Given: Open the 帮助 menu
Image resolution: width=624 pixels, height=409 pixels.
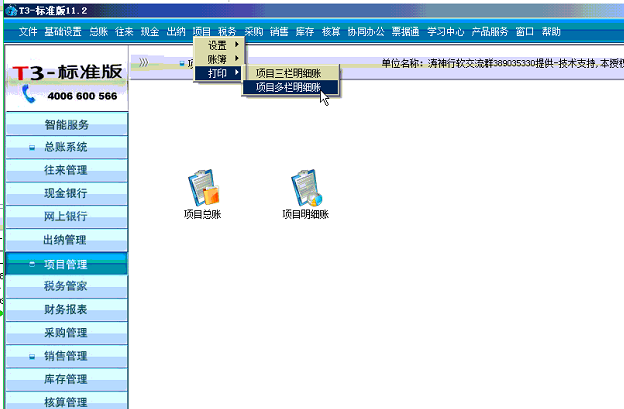Looking at the screenshot, I should point(551,31).
